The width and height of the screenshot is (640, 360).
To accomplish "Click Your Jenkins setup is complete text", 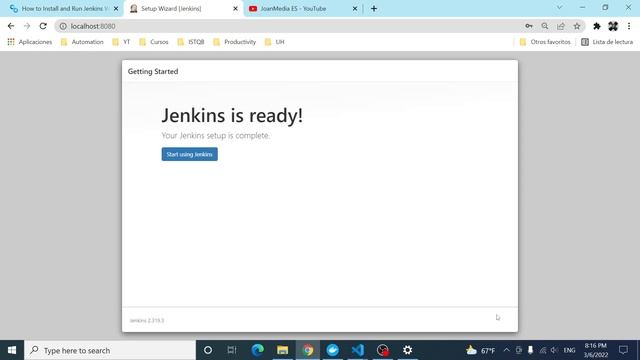I will 216,136.
